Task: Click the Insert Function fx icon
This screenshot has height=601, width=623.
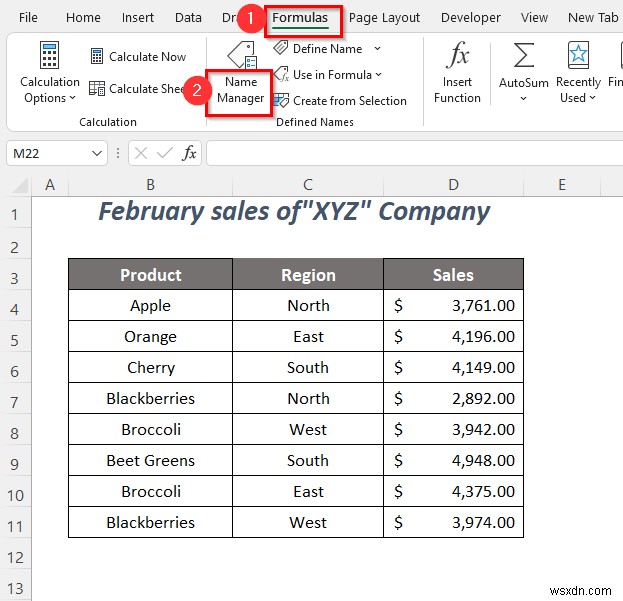Action: (x=457, y=54)
